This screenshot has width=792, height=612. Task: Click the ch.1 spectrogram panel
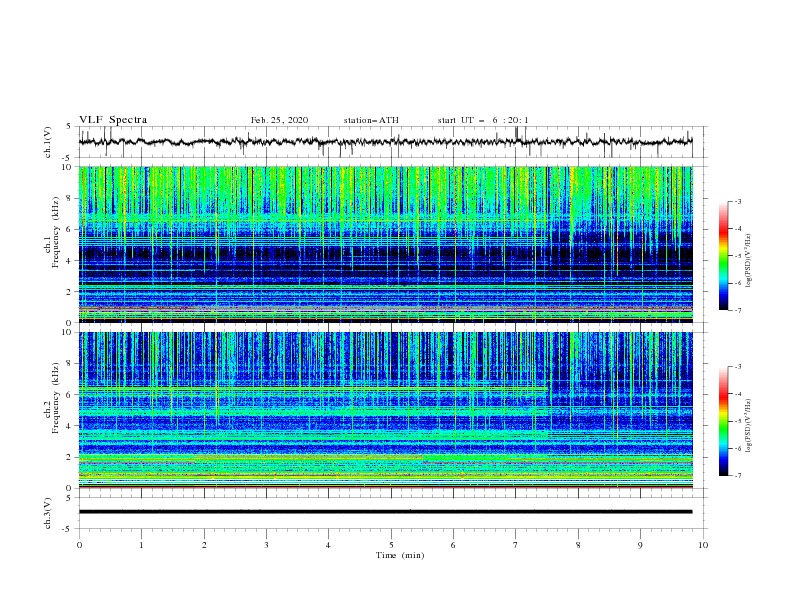pos(385,244)
